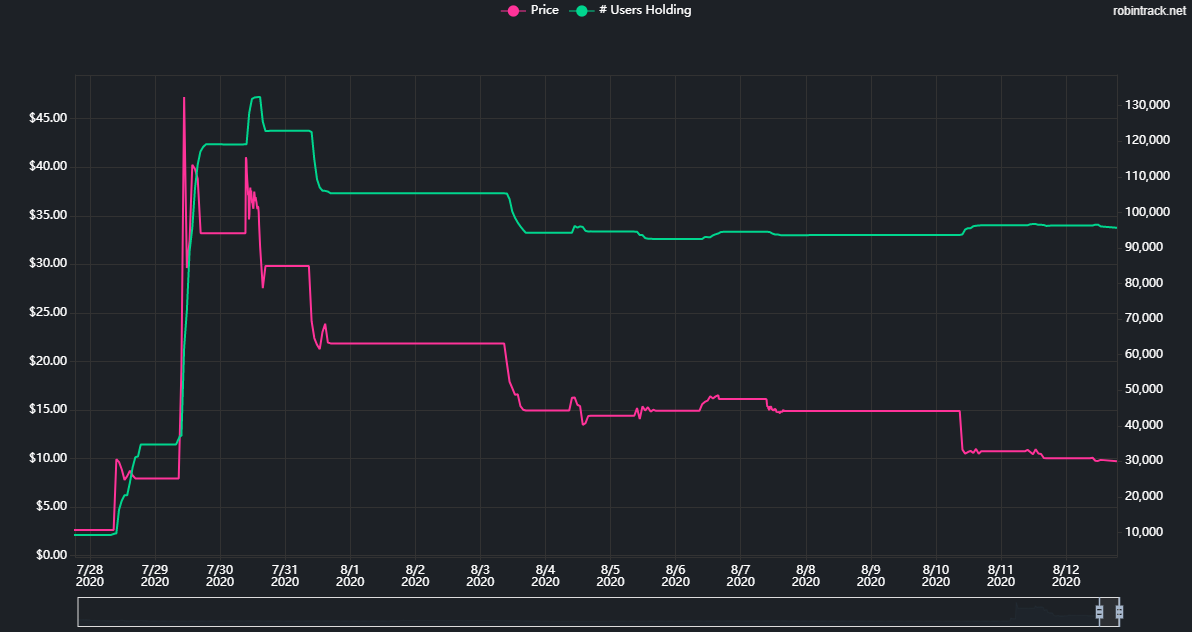This screenshot has width=1192, height=632.
Task: Click the pink Price legend marker
Action: 513,11
